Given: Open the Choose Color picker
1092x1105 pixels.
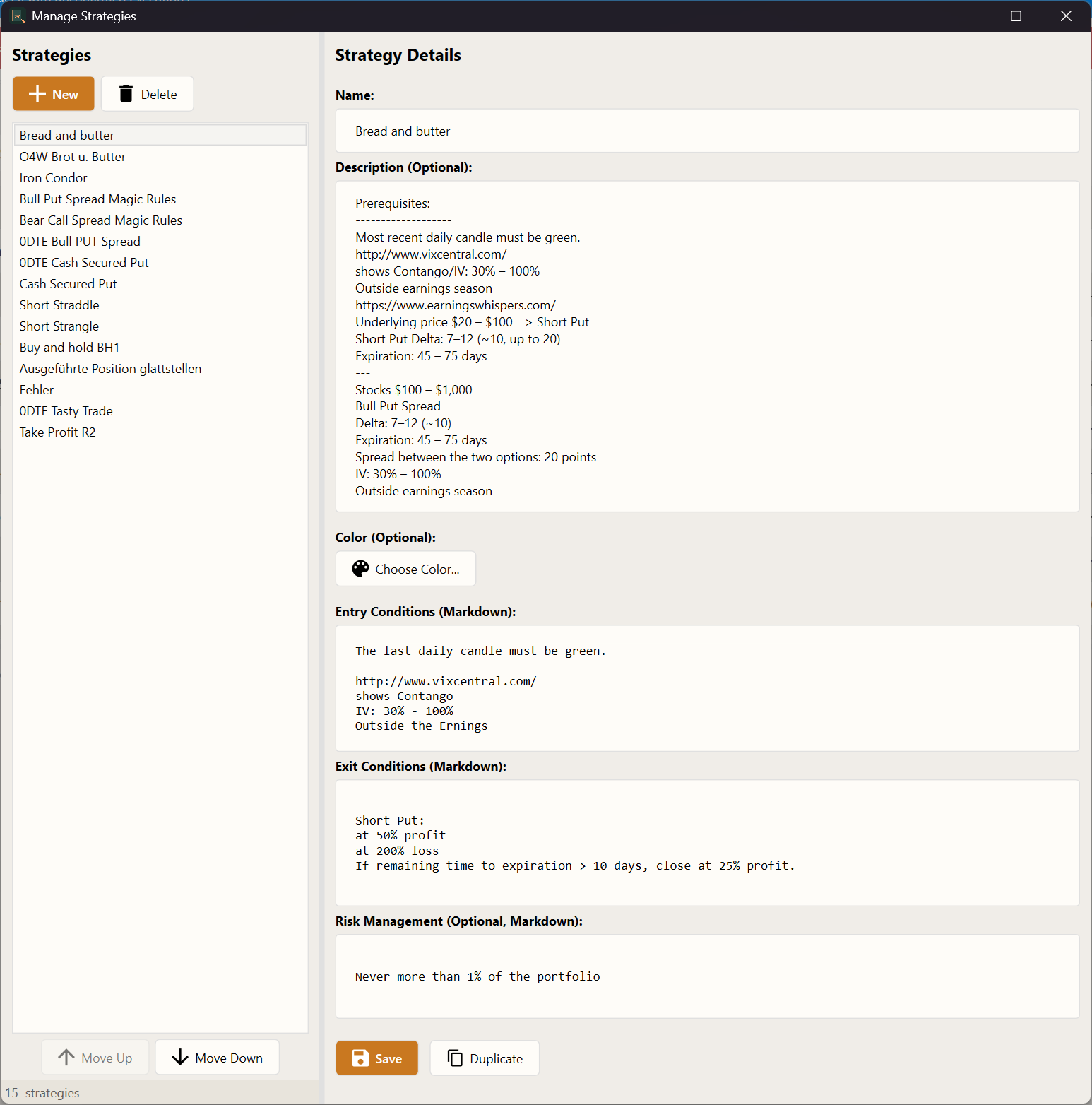Looking at the screenshot, I should coord(405,569).
